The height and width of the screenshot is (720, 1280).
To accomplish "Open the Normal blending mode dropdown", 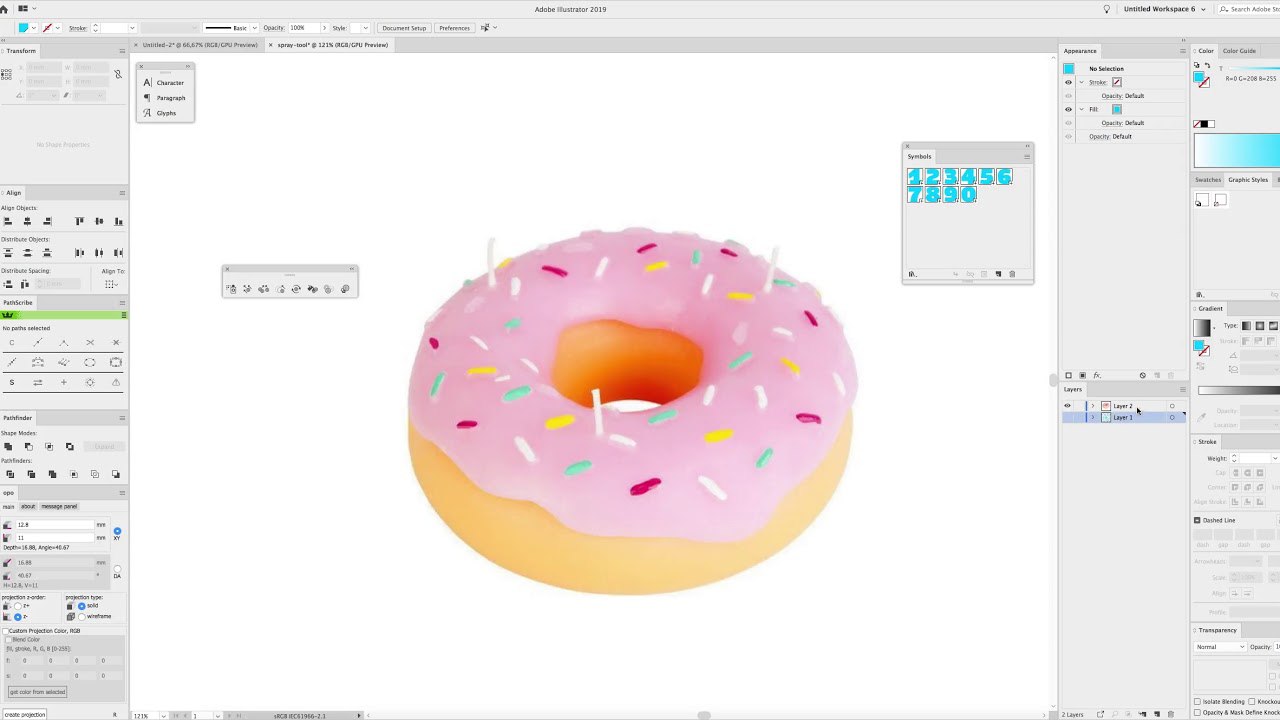I will click(x=1220, y=647).
